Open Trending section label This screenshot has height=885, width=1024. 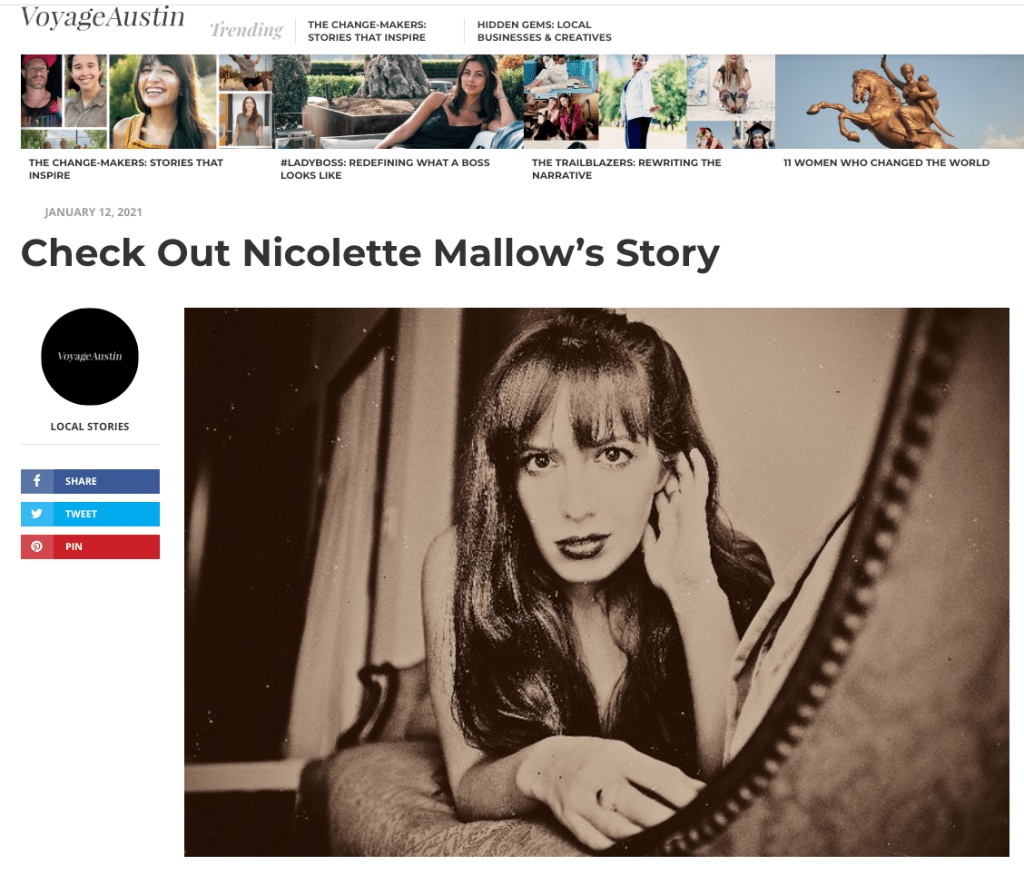(x=246, y=30)
